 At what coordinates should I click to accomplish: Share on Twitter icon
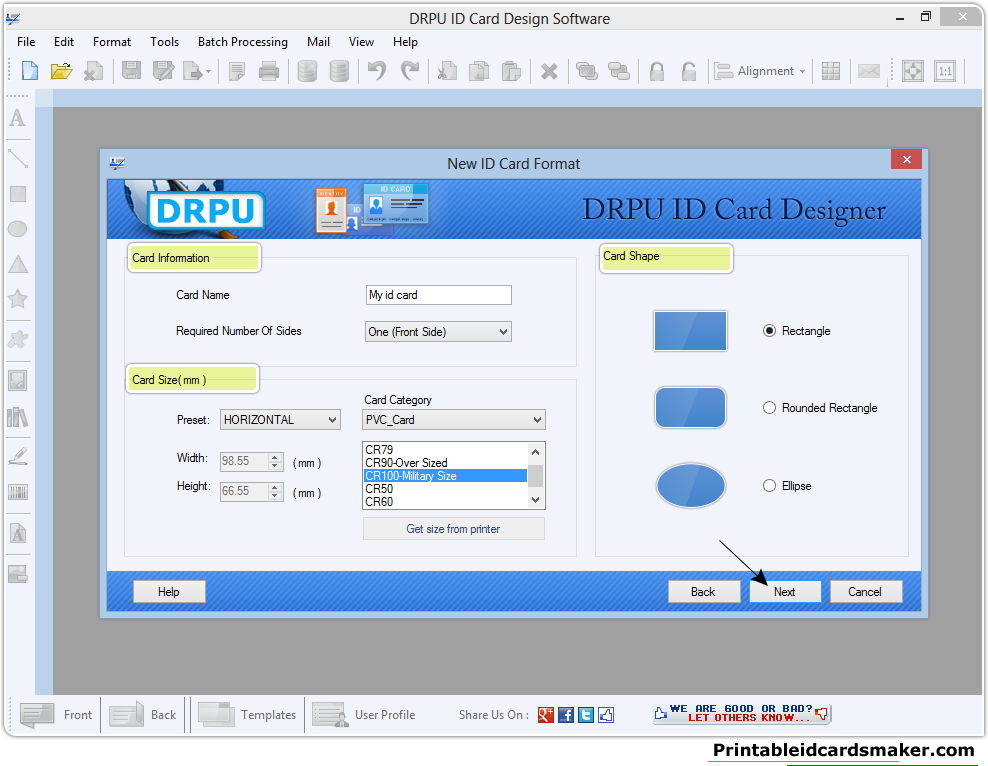pyautogui.click(x=586, y=715)
